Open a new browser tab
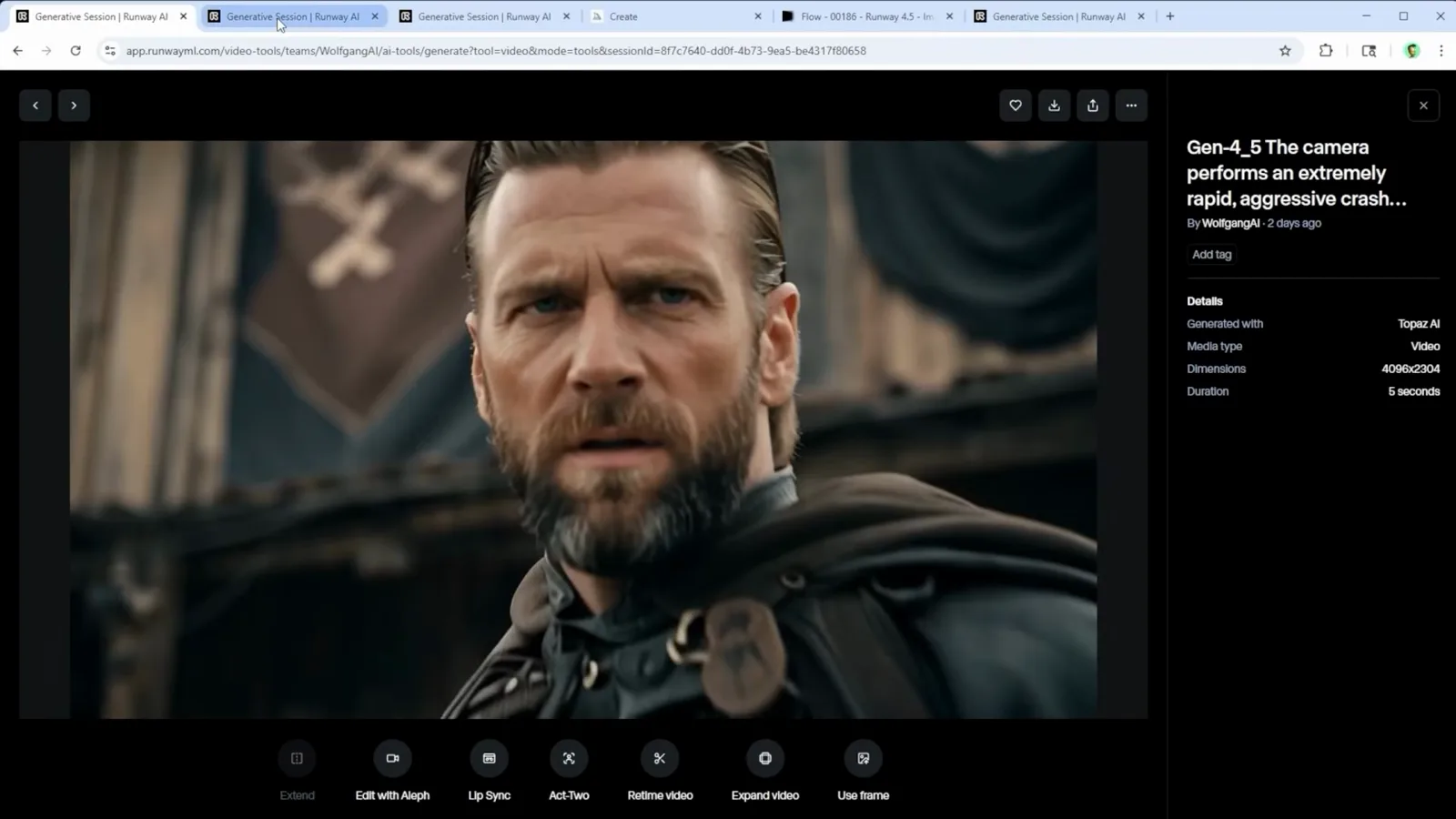This screenshot has height=819, width=1456. (1170, 16)
